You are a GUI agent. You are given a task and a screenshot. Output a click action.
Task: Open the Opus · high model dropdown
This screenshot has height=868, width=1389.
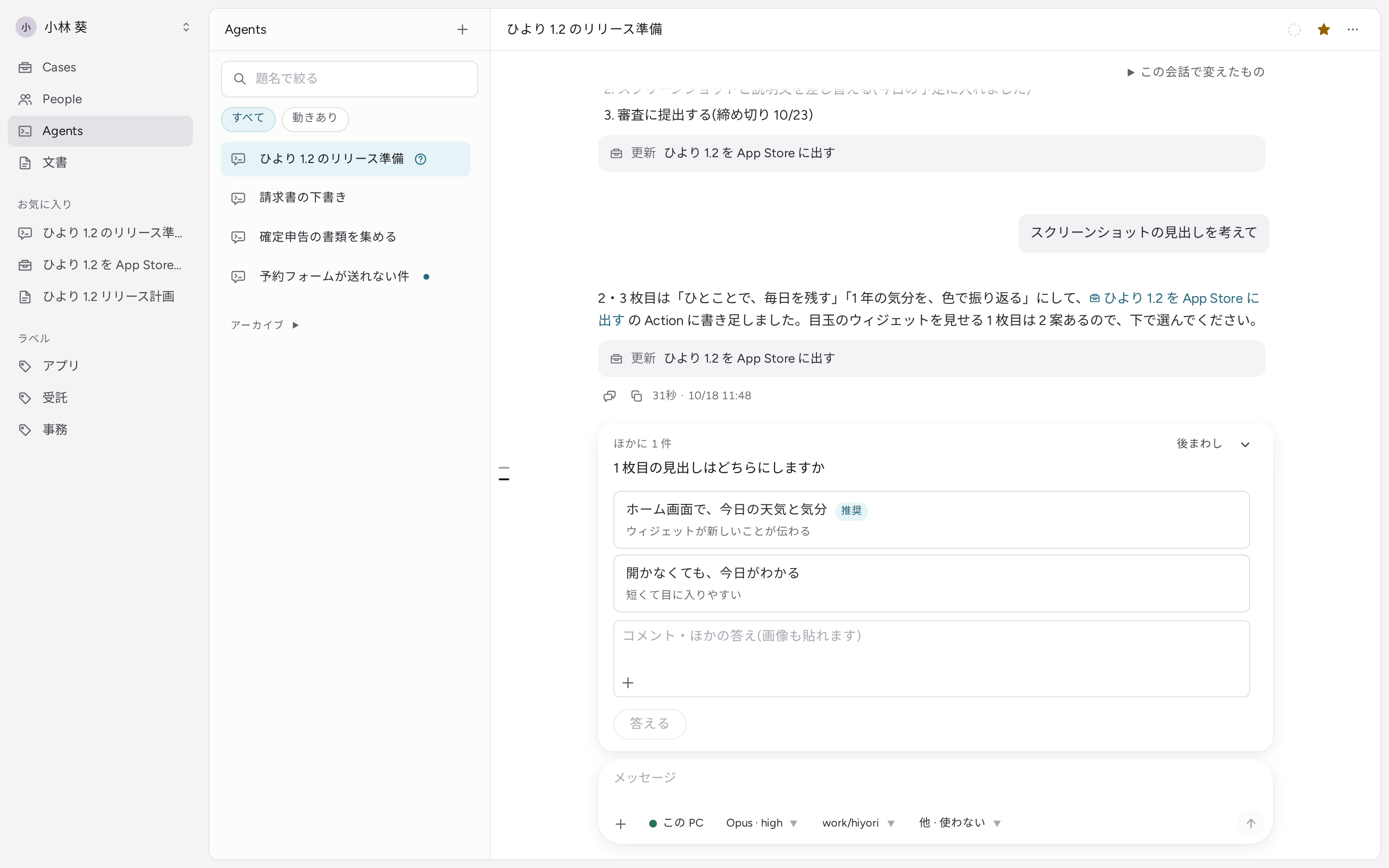pyautogui.click(x=761, y=823)
